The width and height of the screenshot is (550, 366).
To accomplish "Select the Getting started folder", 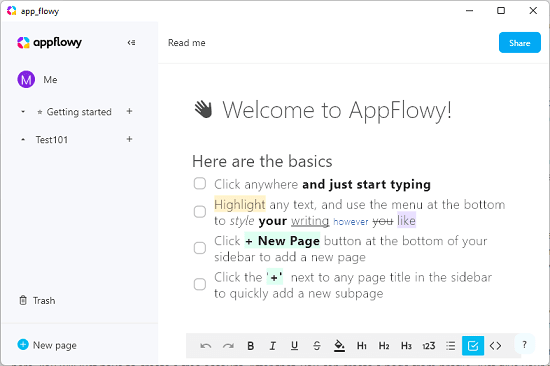I will tap(79, 112).
